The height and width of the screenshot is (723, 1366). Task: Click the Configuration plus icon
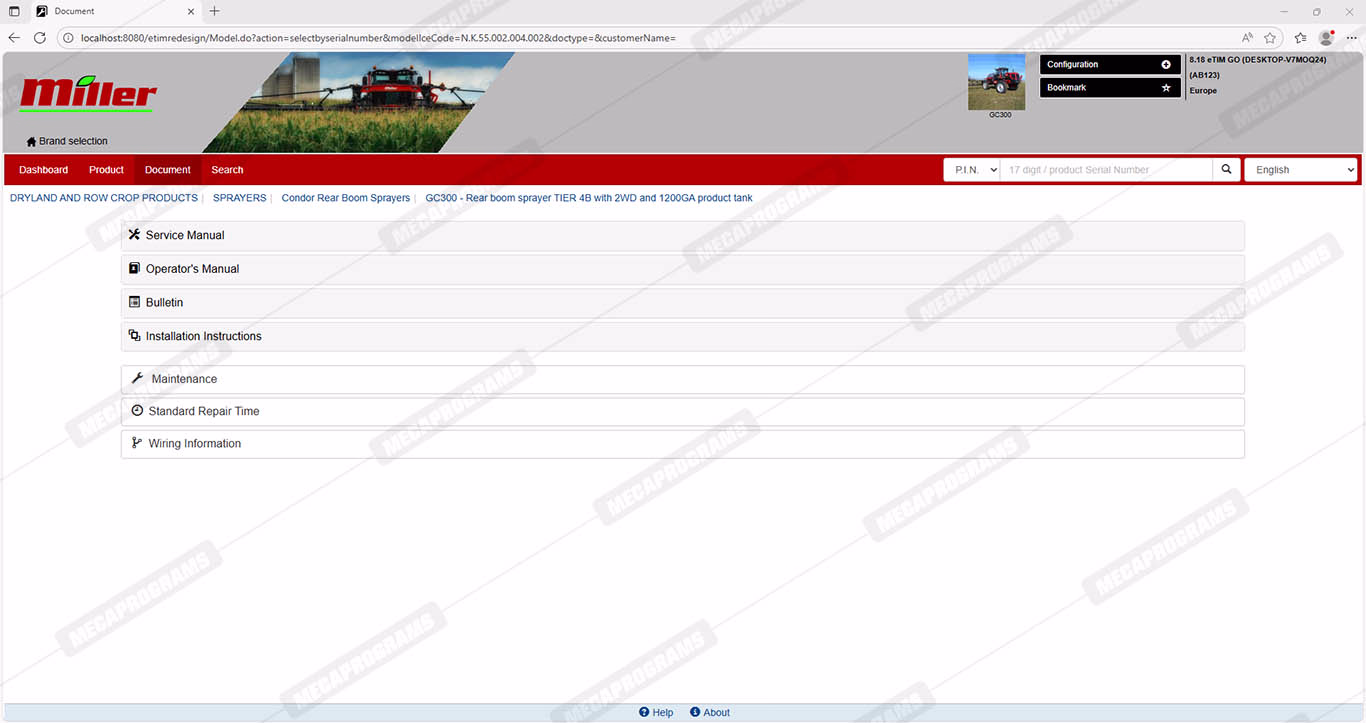1165,65
